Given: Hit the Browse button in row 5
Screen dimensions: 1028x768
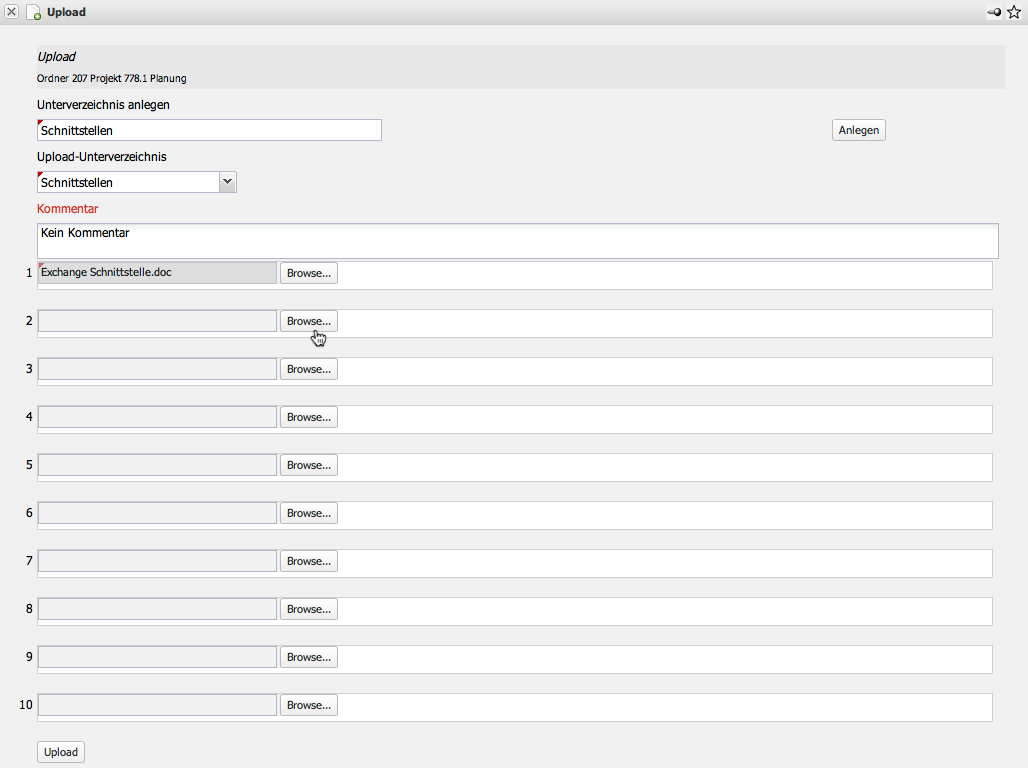Looking at the screenshot, I should [308, 465].
